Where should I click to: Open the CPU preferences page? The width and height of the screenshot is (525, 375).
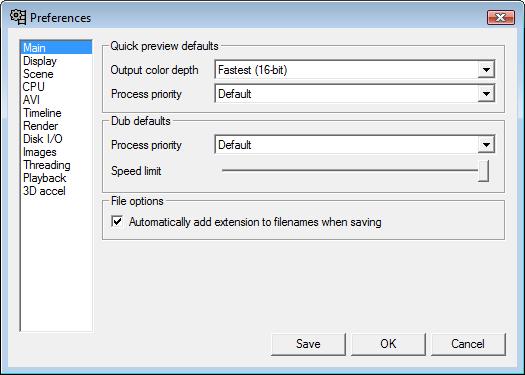click(33, 87)
